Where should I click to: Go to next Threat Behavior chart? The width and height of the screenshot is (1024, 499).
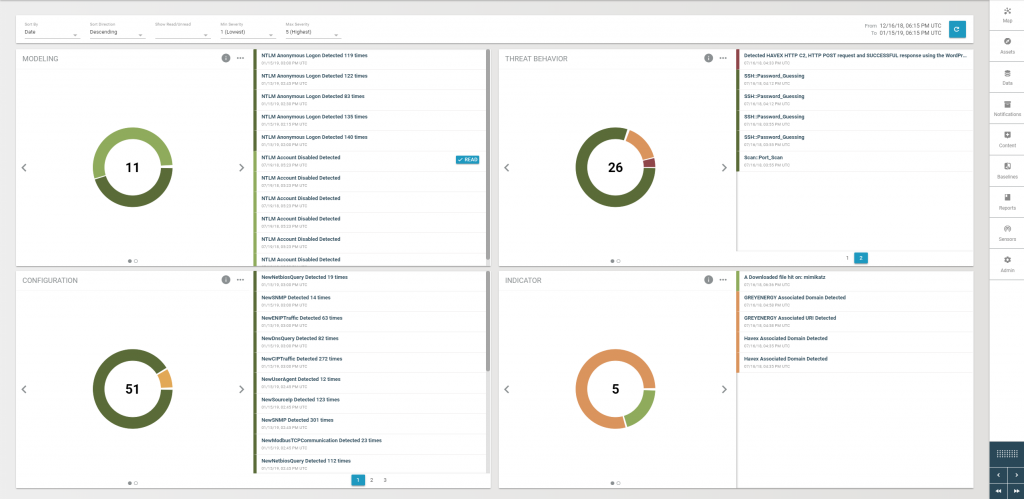click(x=724, y=168)
